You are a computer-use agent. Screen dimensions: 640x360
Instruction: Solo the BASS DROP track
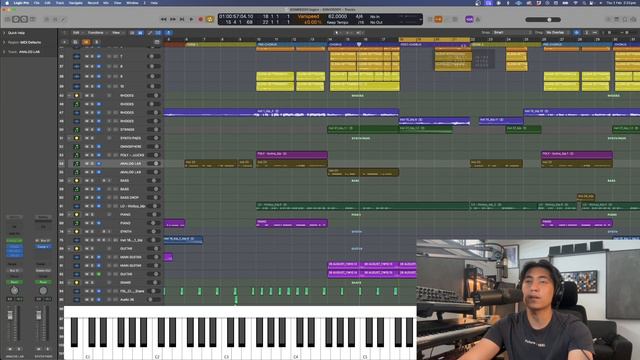92,198
